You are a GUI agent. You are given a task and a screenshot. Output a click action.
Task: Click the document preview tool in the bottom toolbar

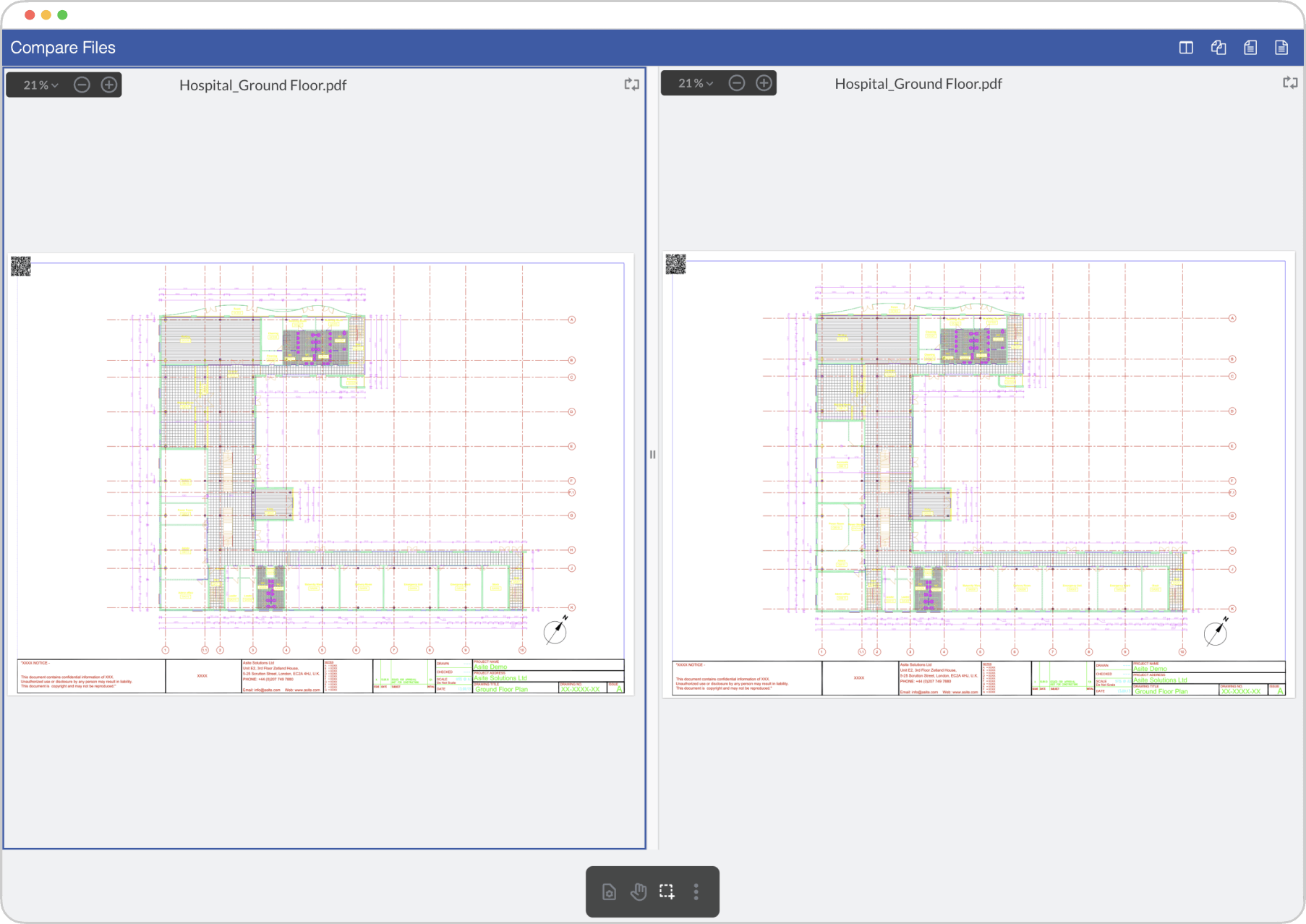(x=610, y=892)
